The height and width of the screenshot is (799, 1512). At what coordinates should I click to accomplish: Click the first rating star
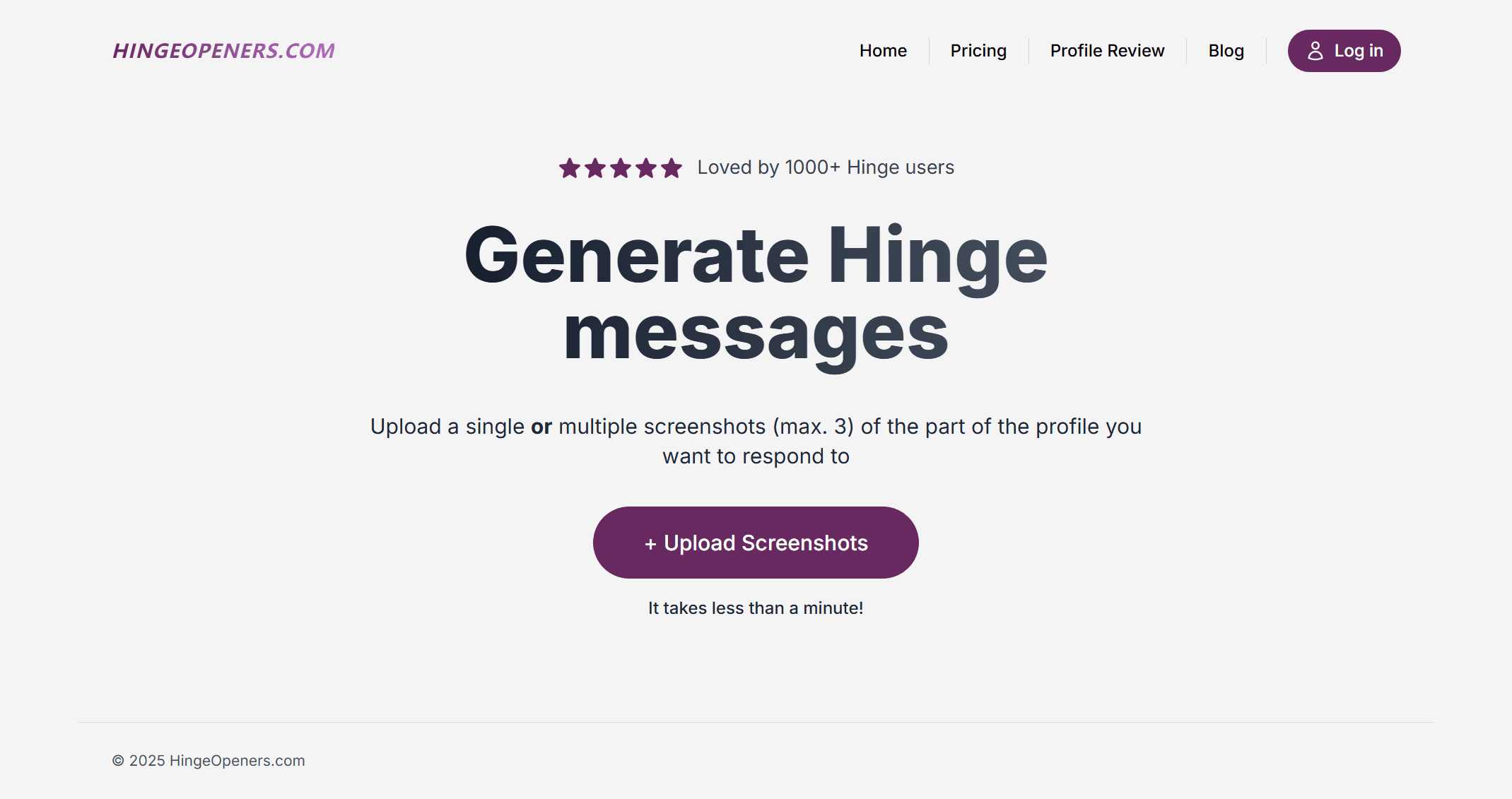coord(570,168)
